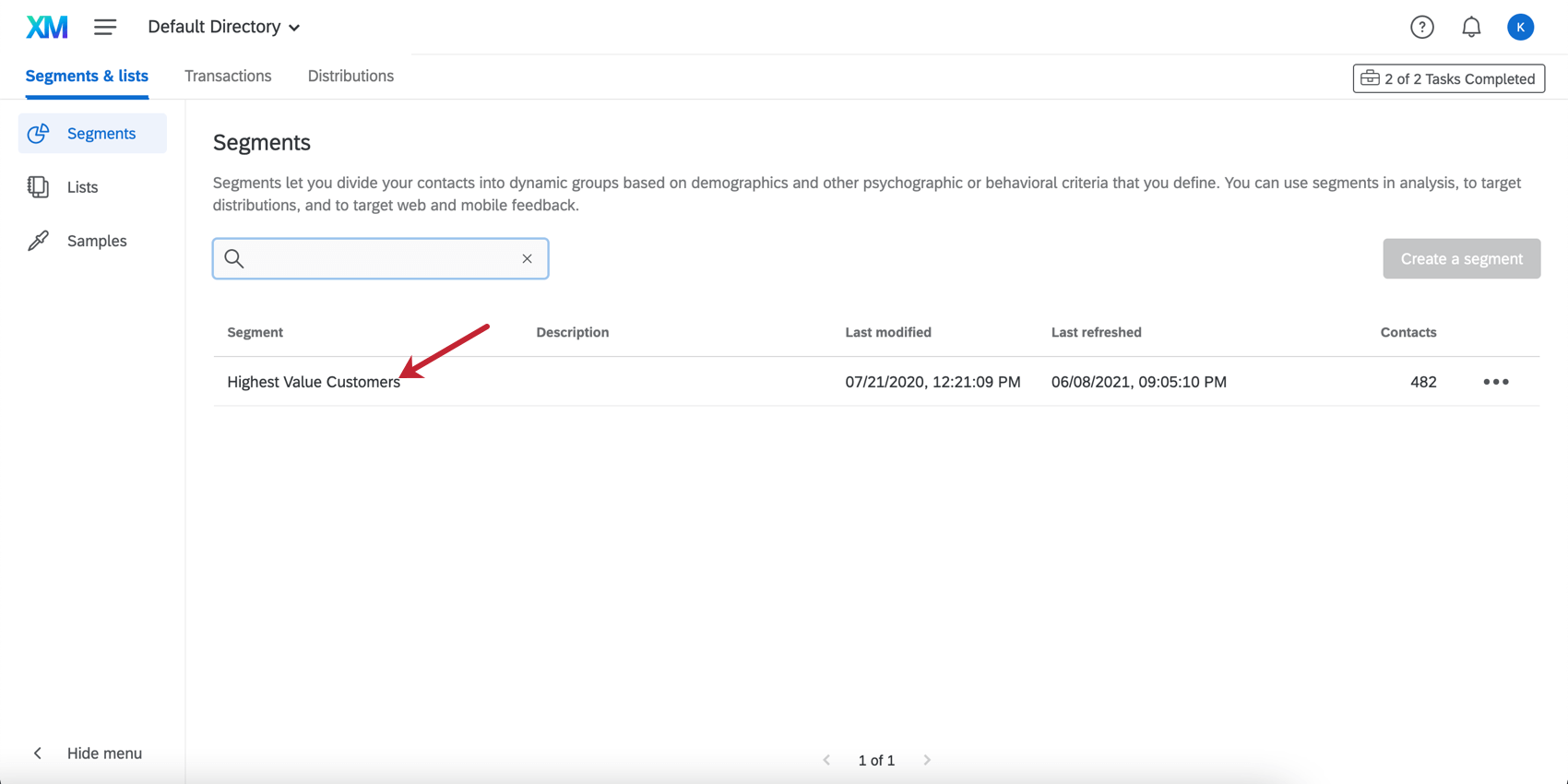
Task: Open the help question mark icon
Action: (1421, 27)
